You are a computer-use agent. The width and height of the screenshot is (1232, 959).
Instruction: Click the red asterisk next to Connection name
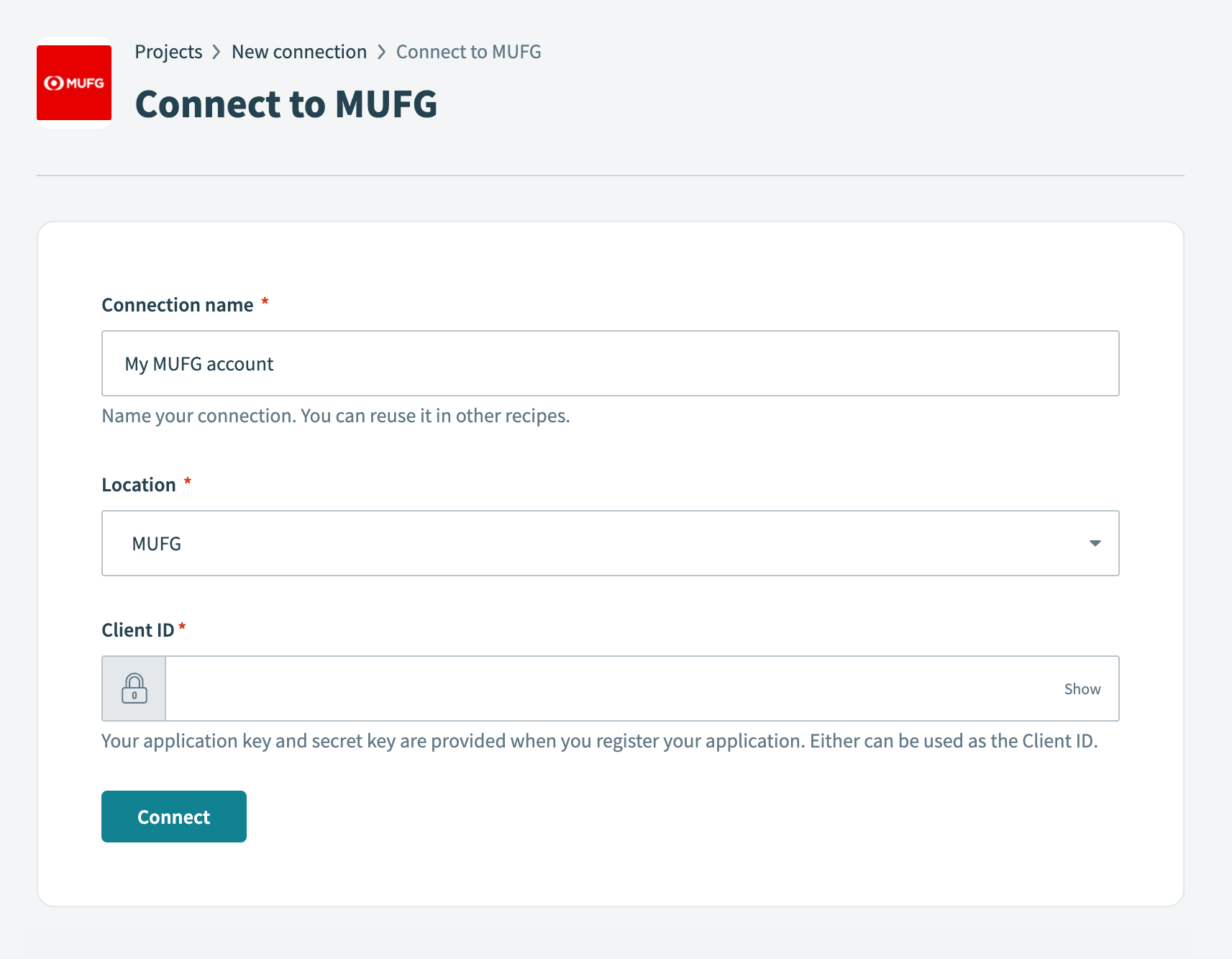pos(265,302)
